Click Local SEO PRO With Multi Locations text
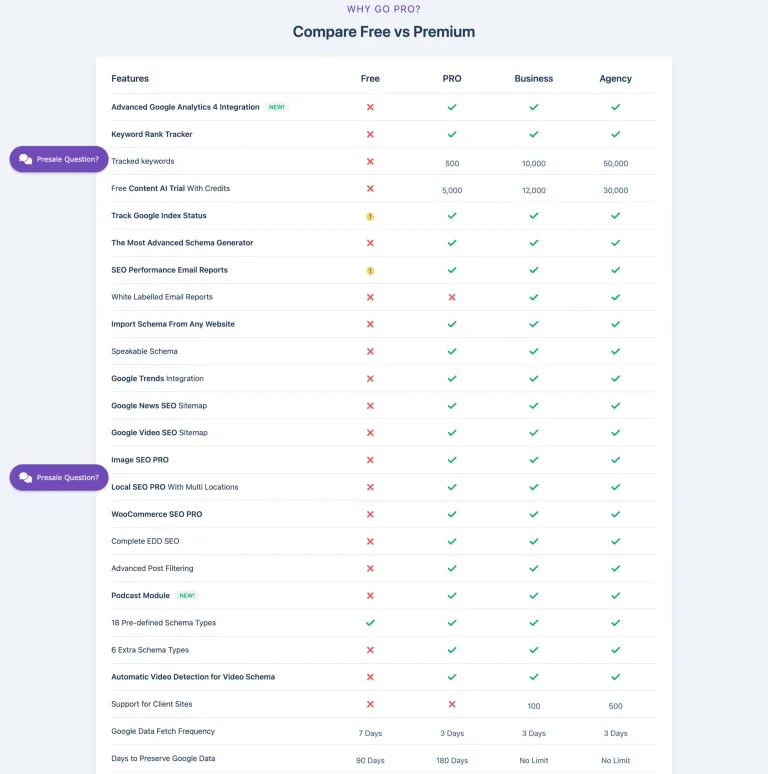Viewport: 768px width, 774px height. [175, 487]
